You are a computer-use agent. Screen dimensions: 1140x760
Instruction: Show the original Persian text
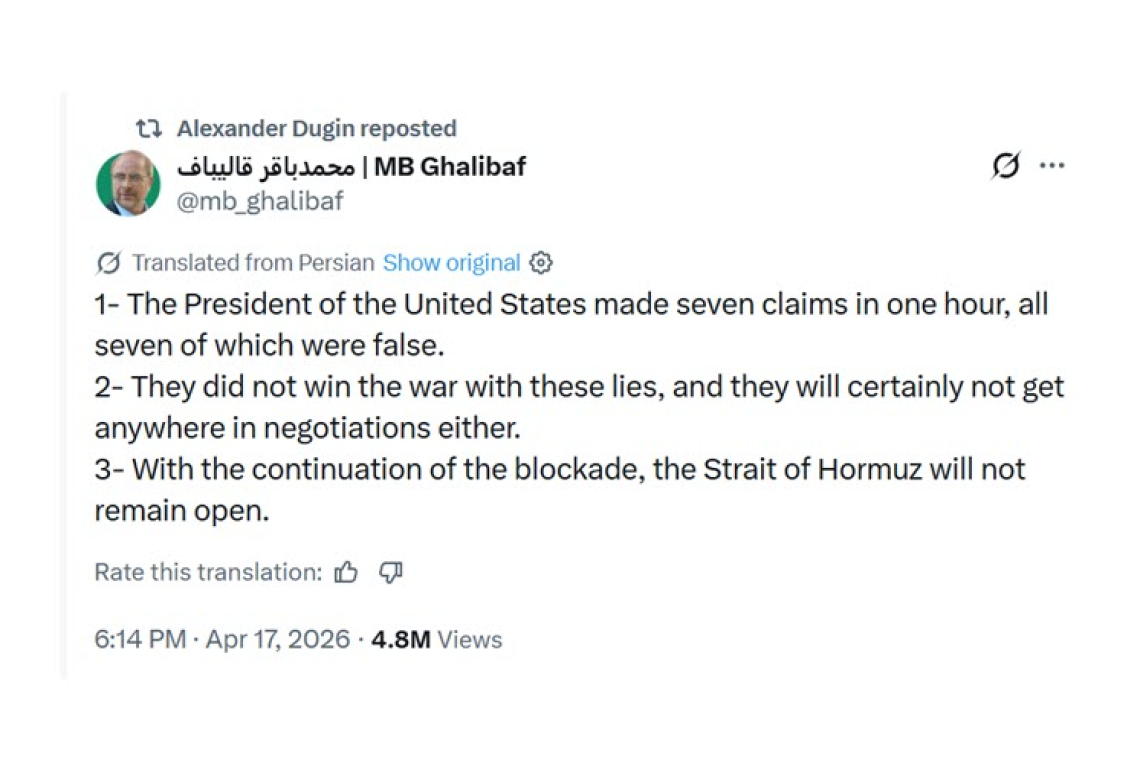[451, 262]
